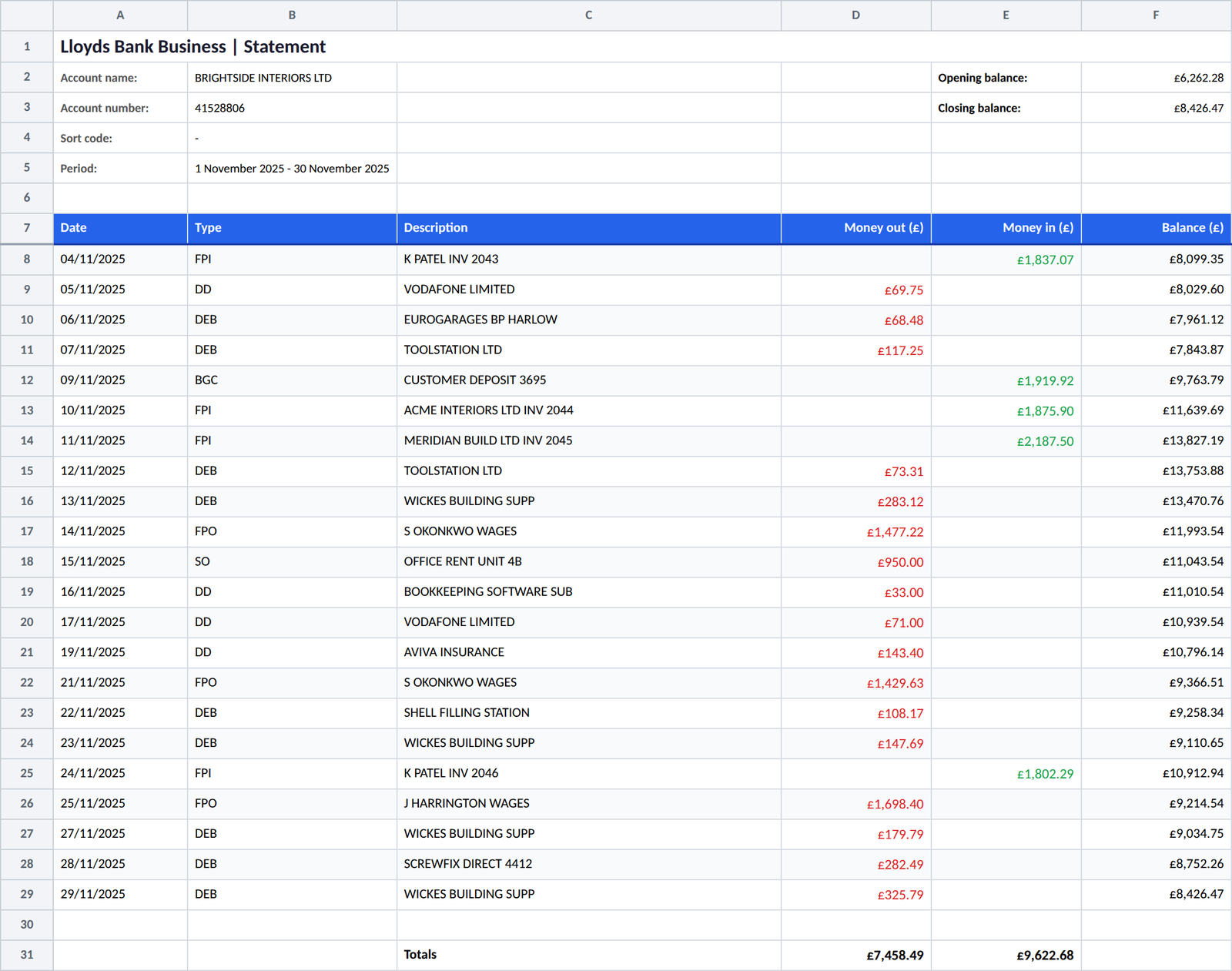Select row 17 header
Screen dimensions: 1232x971
tap(27, 531)
